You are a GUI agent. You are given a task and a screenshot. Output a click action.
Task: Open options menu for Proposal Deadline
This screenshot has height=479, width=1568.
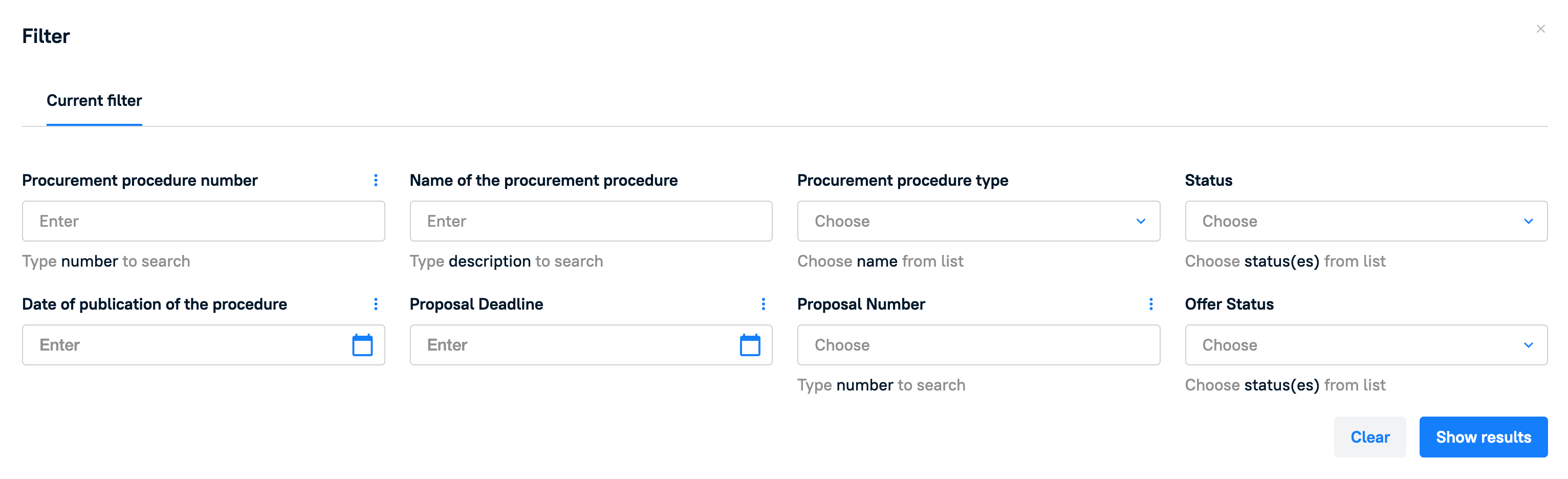[x=764, y=303]
